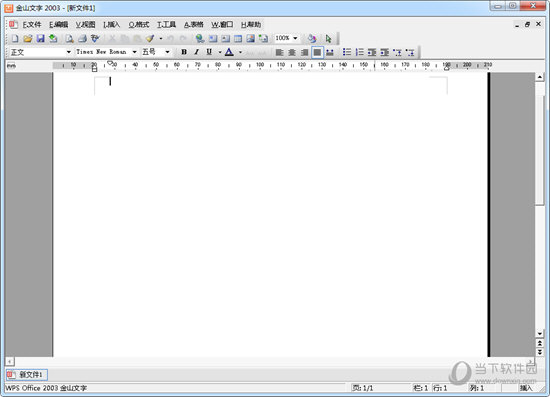Toggle justified alignment button
The image size is (550, 397).
(x=317, y=52)
